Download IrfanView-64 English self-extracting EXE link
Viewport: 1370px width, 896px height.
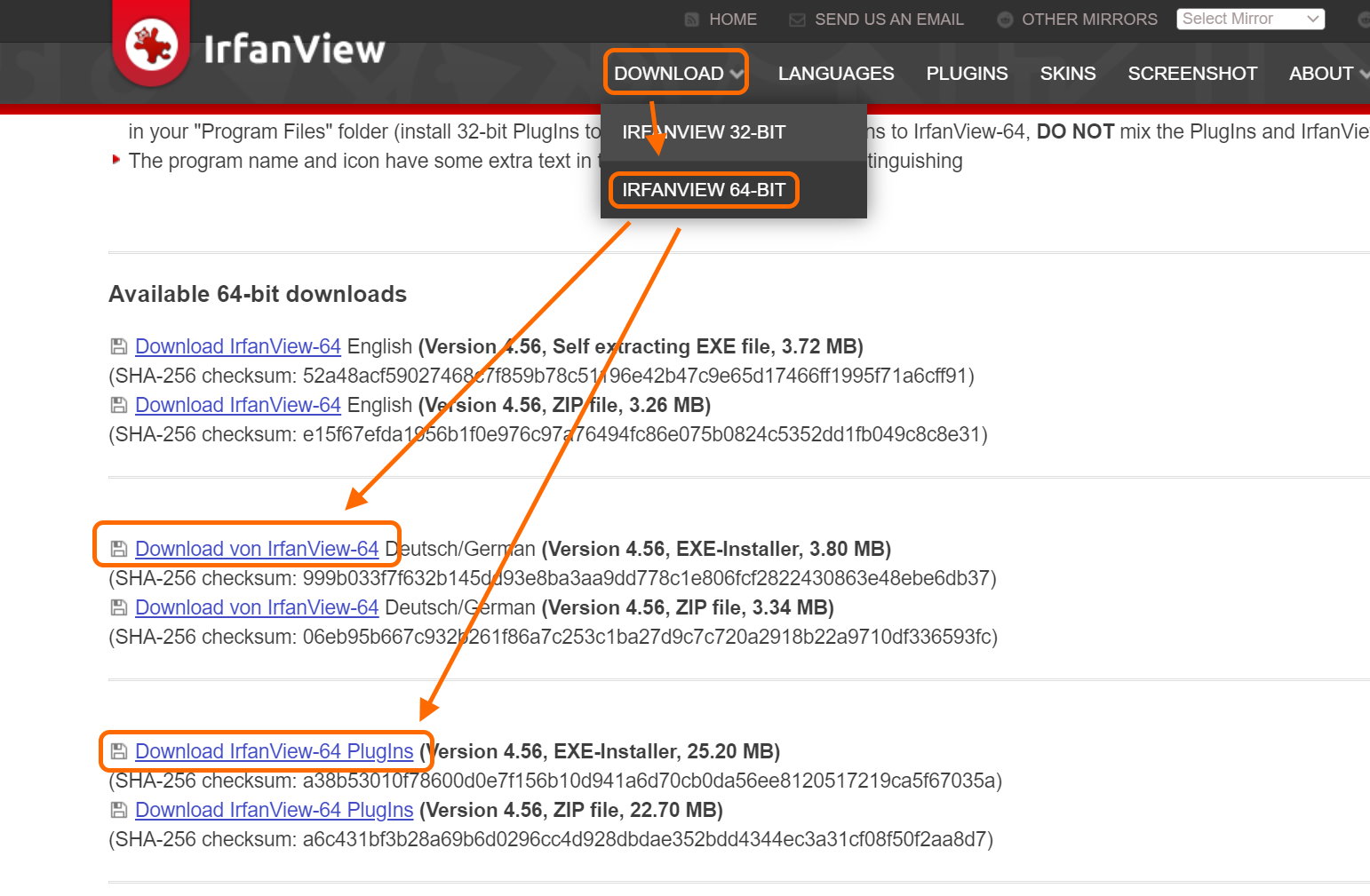click(237, 346)
